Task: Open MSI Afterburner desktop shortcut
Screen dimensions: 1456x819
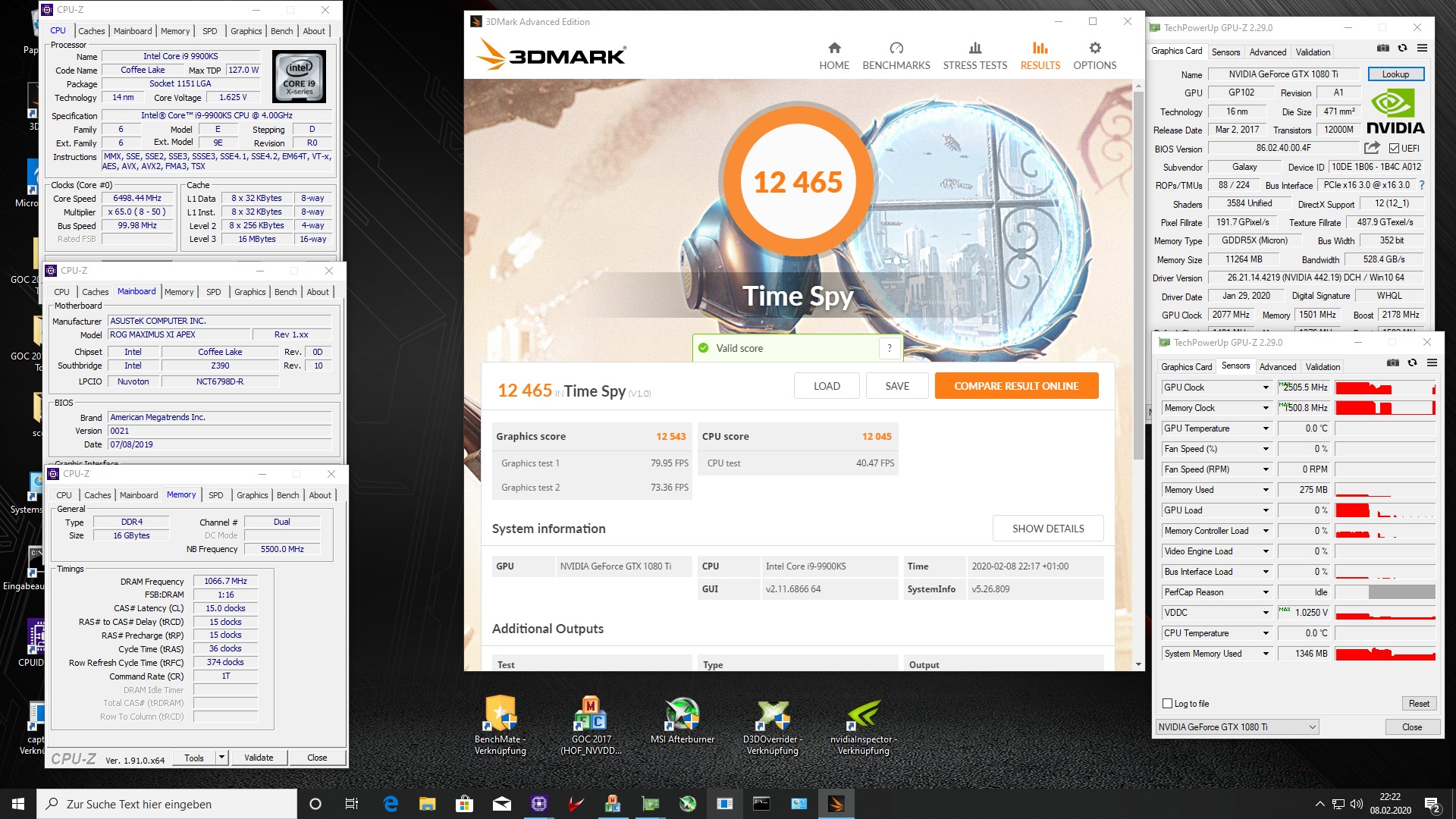Action: coord(682,720)
